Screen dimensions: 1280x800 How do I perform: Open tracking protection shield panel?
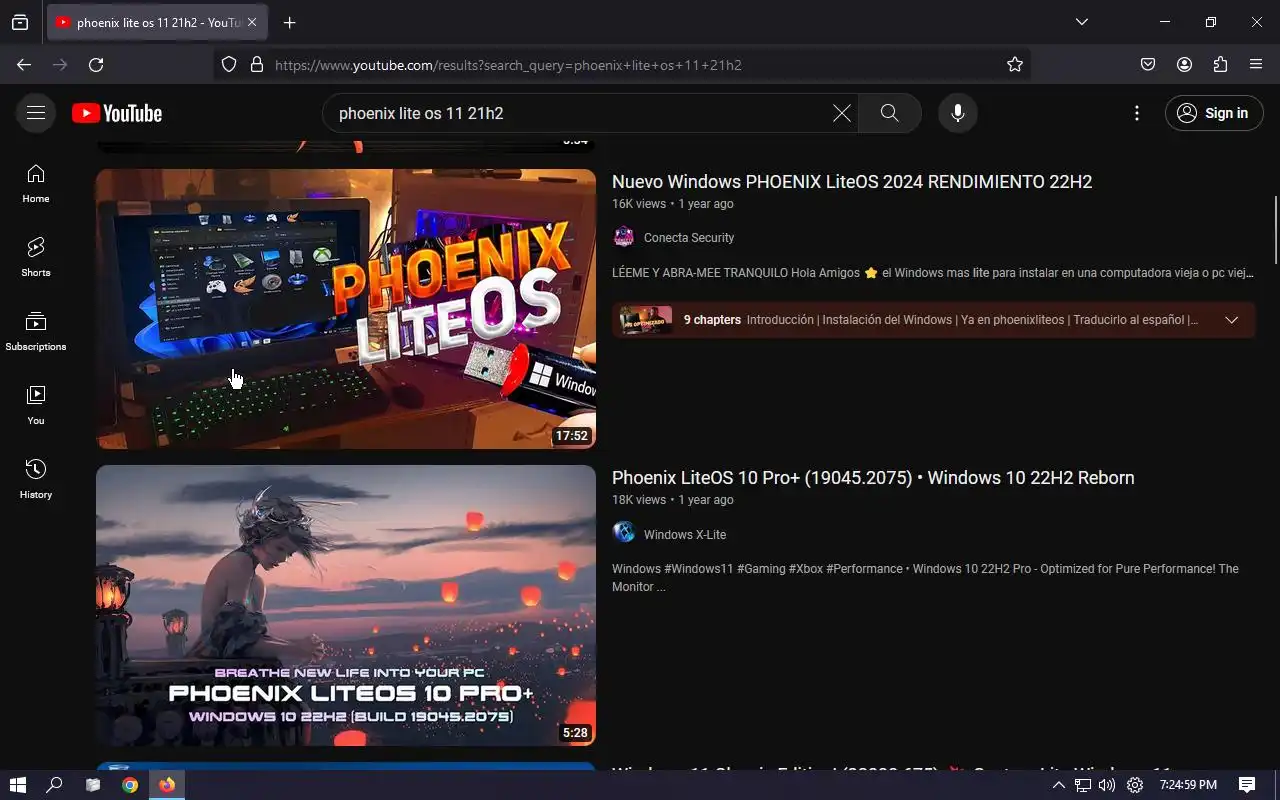point(229,64)
